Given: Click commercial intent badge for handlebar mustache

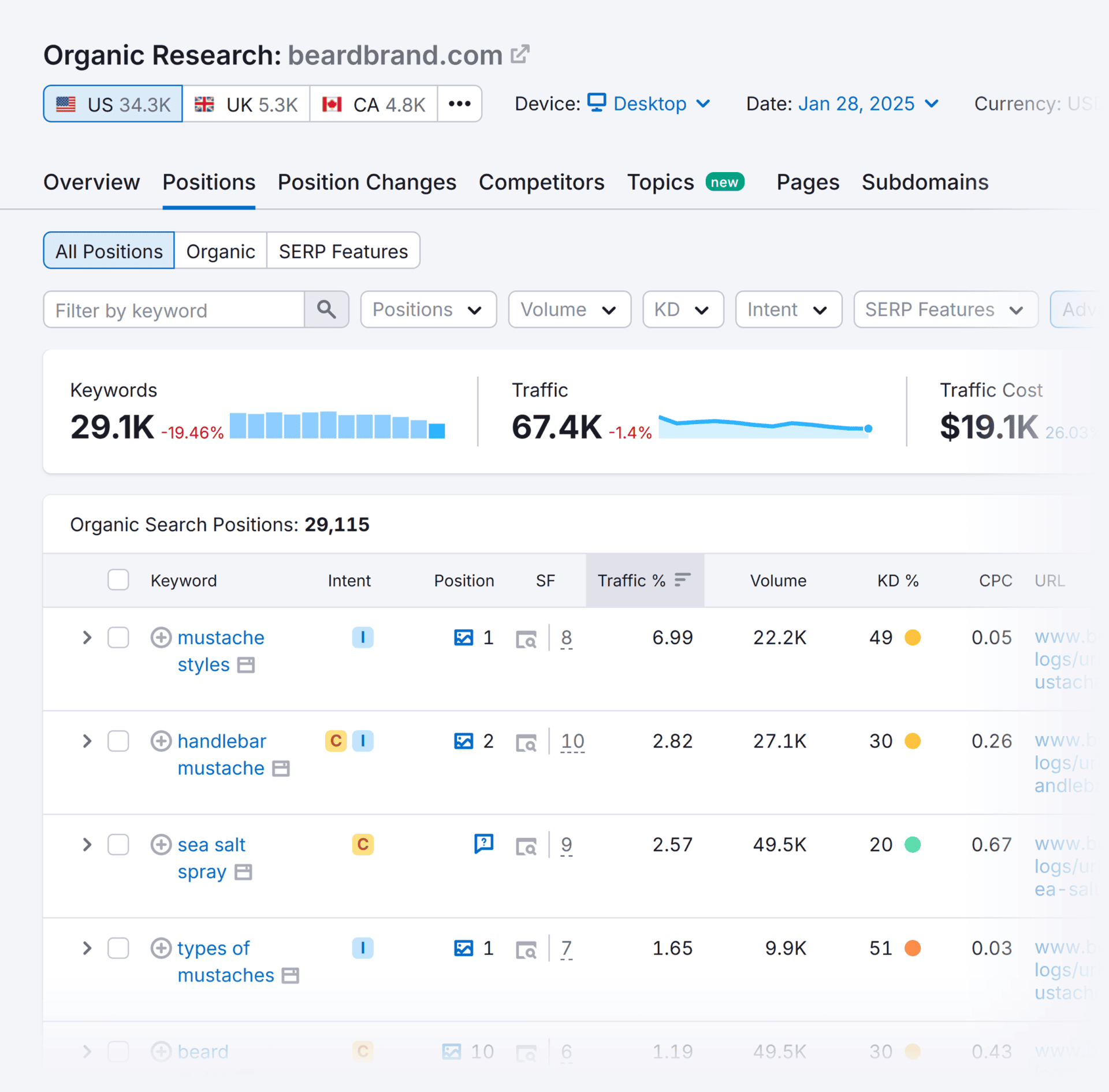Looking at the screenshot, I should [x=336, y=741].
